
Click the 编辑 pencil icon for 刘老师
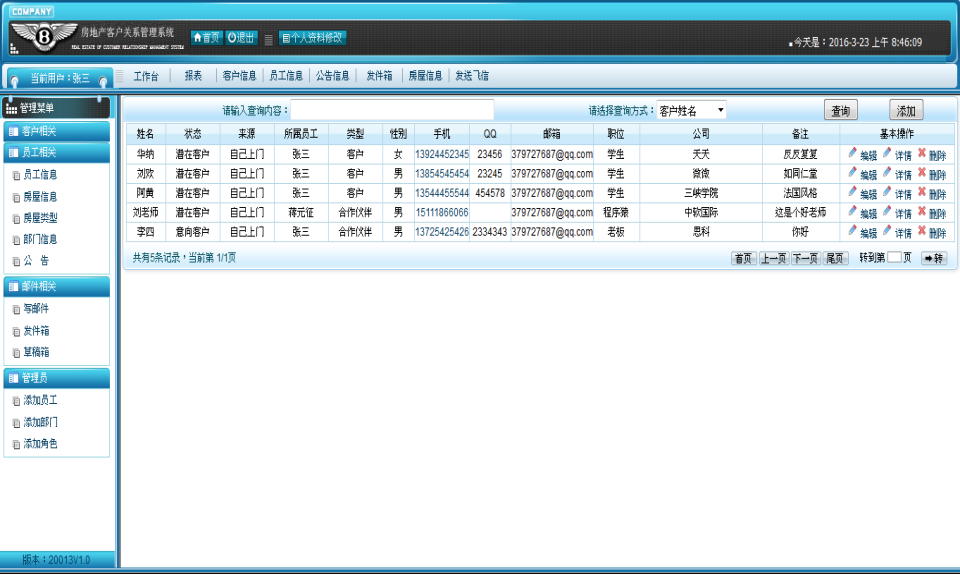(853, 212)
